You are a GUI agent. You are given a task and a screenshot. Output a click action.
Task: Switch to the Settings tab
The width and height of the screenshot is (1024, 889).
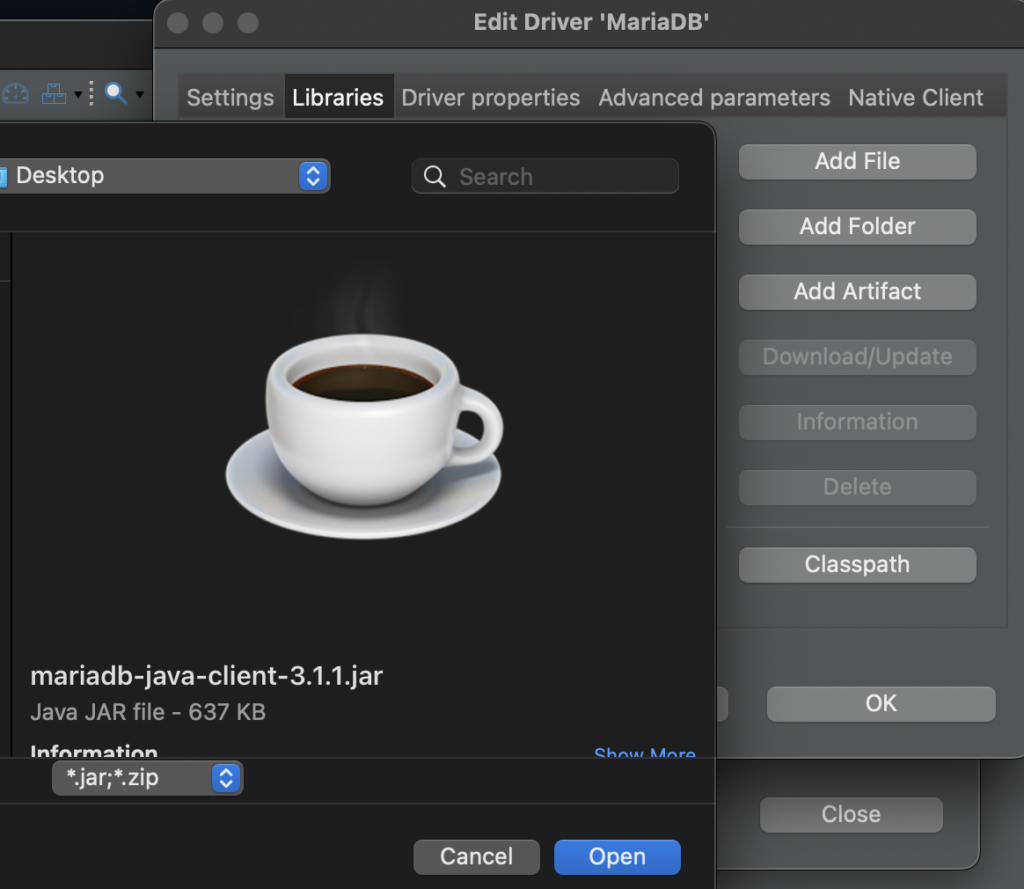coord(230,98)
